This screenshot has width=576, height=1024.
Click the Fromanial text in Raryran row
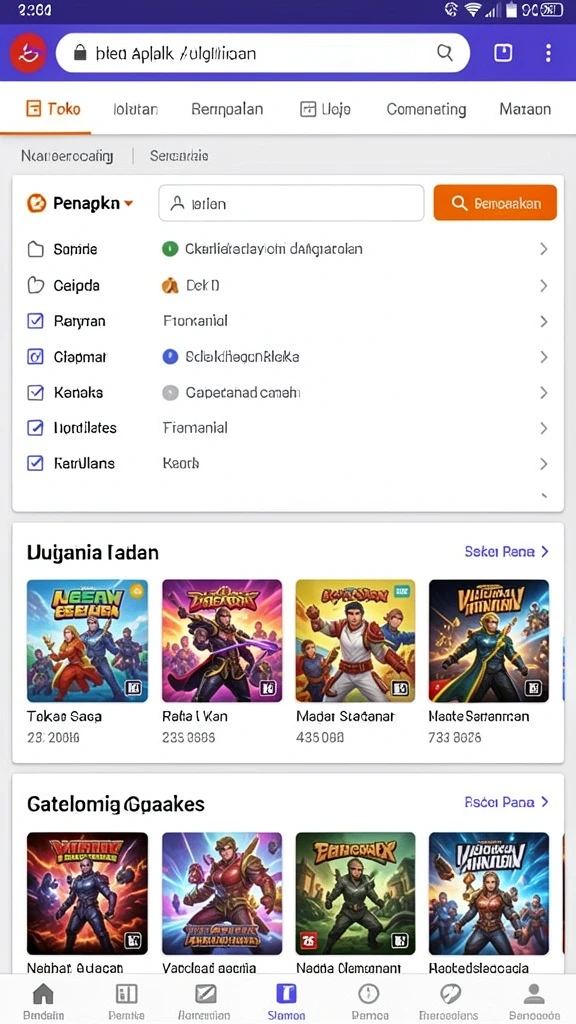[195, 321]
